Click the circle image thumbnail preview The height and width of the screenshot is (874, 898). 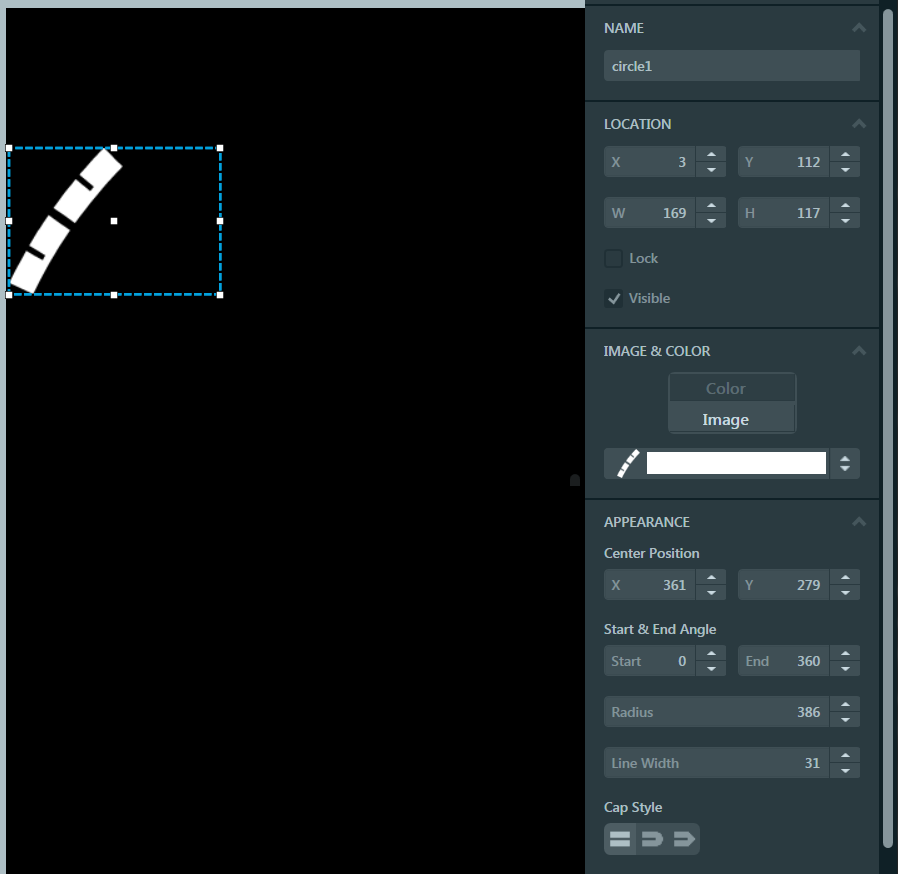point(628,463)
